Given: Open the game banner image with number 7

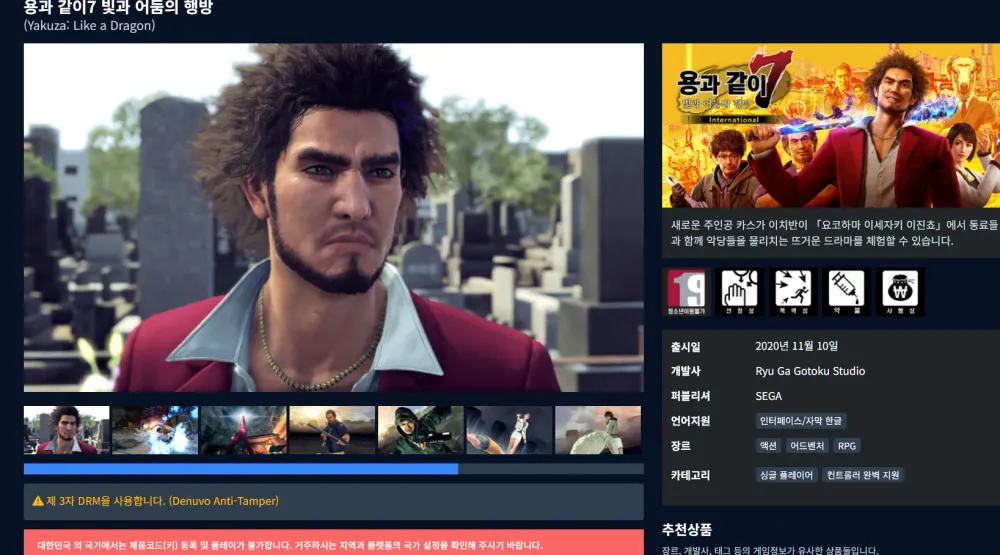Looking at the screenshot, I should (831, 125).
